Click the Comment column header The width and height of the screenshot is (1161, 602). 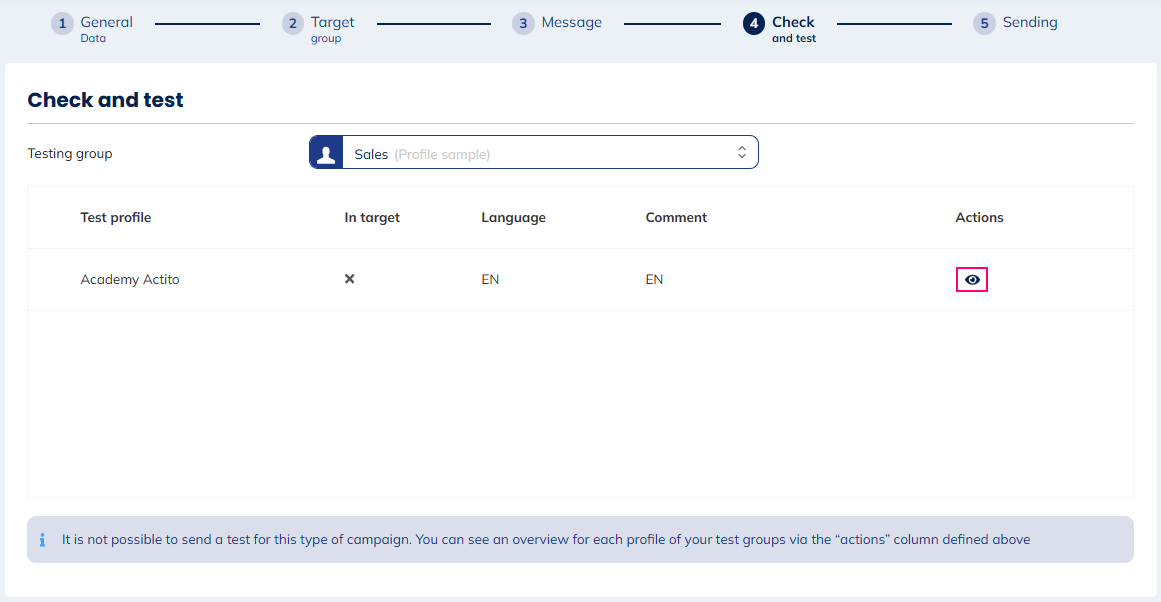[x=676, y=218]
